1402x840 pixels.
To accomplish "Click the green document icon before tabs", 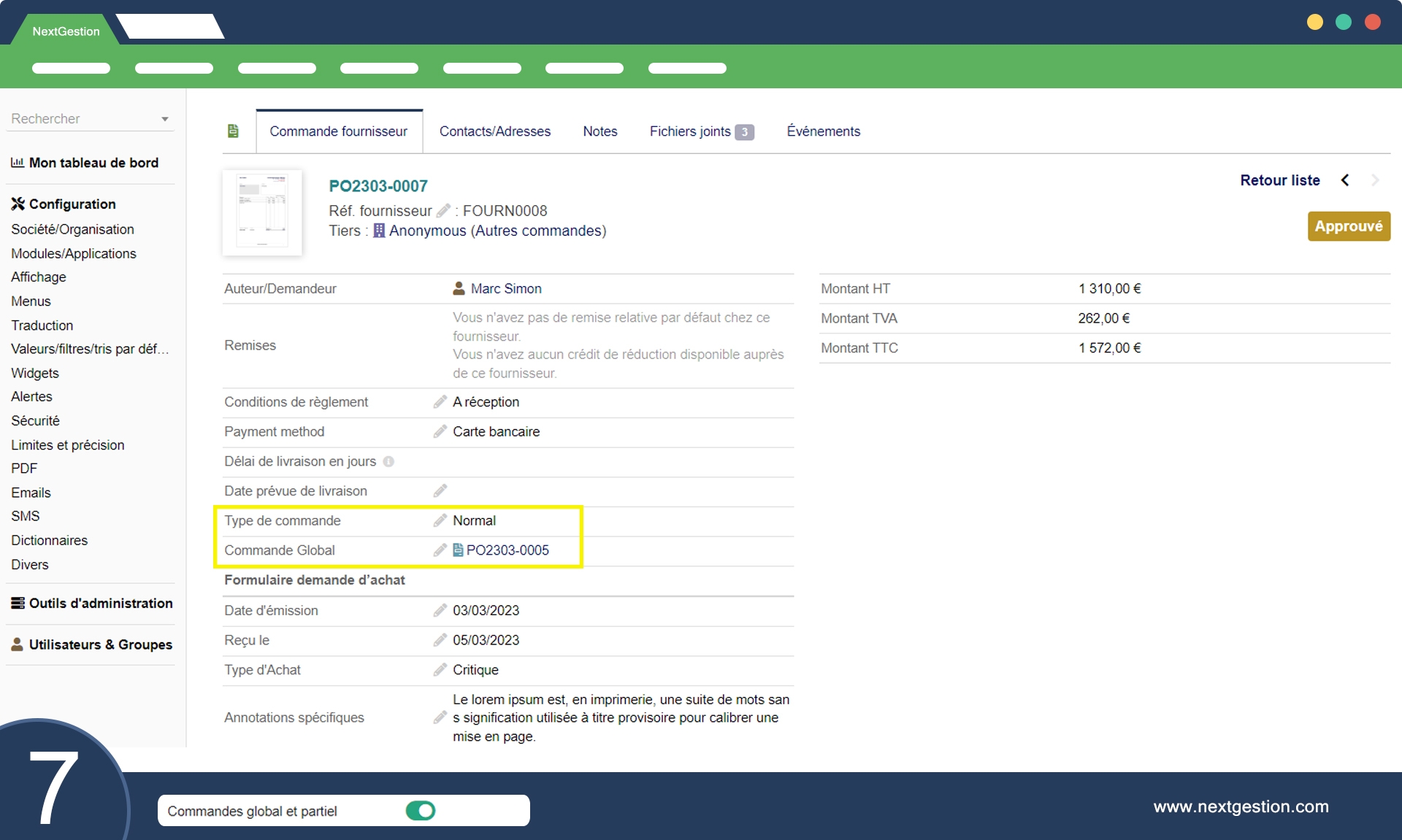I will click(233, 131).
